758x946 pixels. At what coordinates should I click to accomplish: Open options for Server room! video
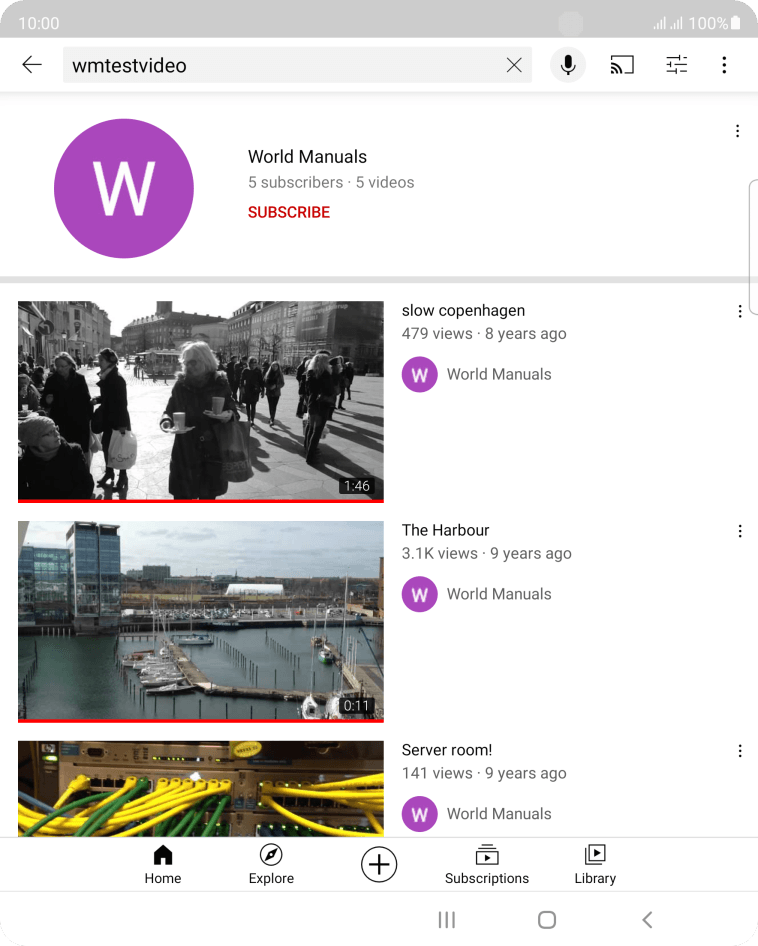(740, 751)
